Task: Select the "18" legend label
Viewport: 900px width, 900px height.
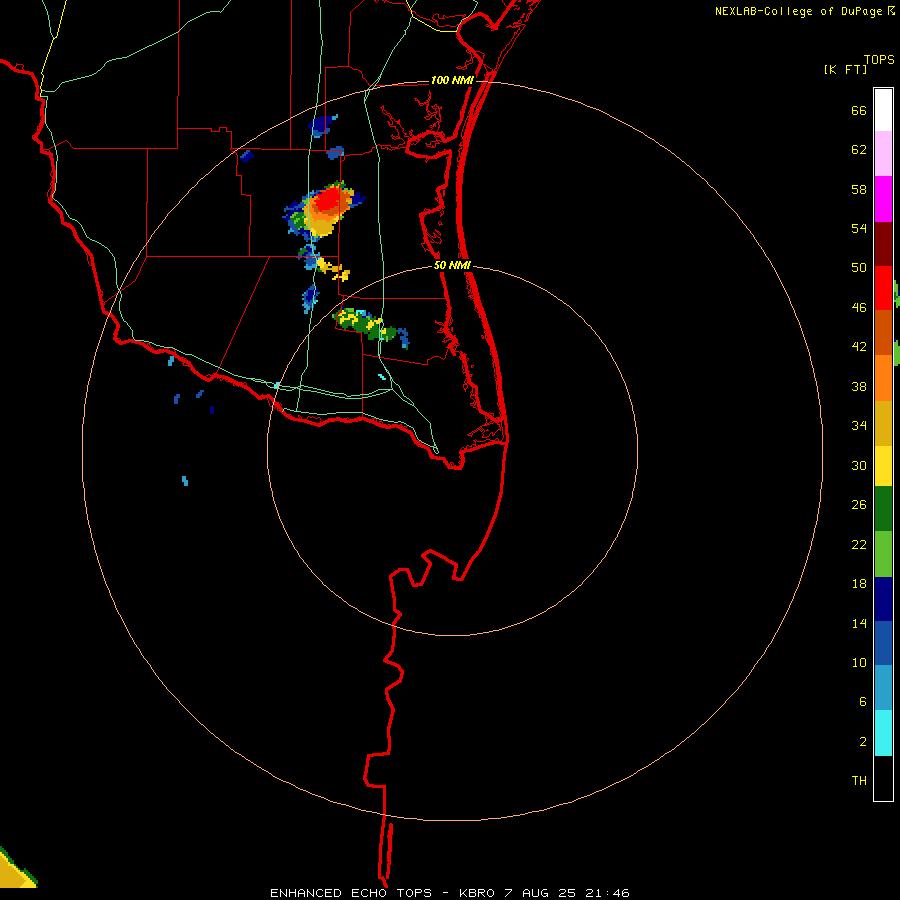Action: click(859, 584)
